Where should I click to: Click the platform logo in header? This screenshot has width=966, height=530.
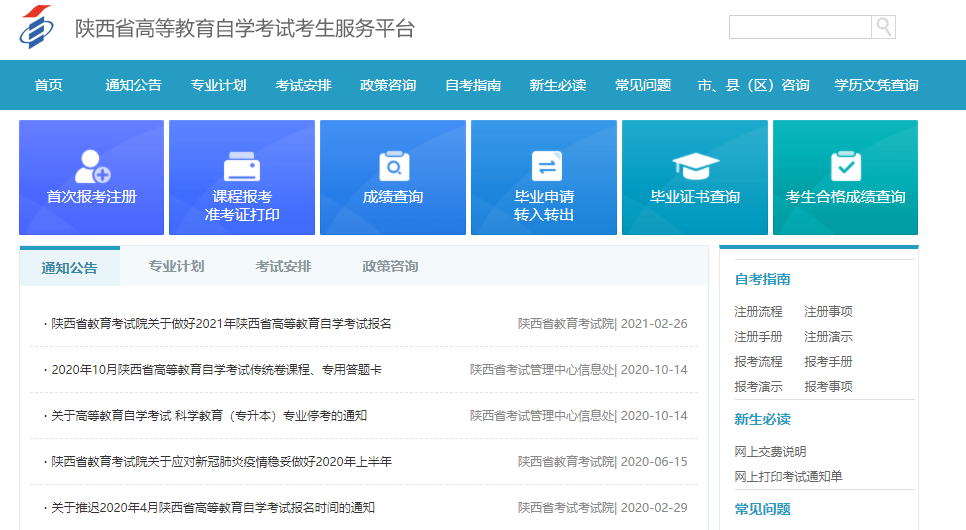click(38, 28)
